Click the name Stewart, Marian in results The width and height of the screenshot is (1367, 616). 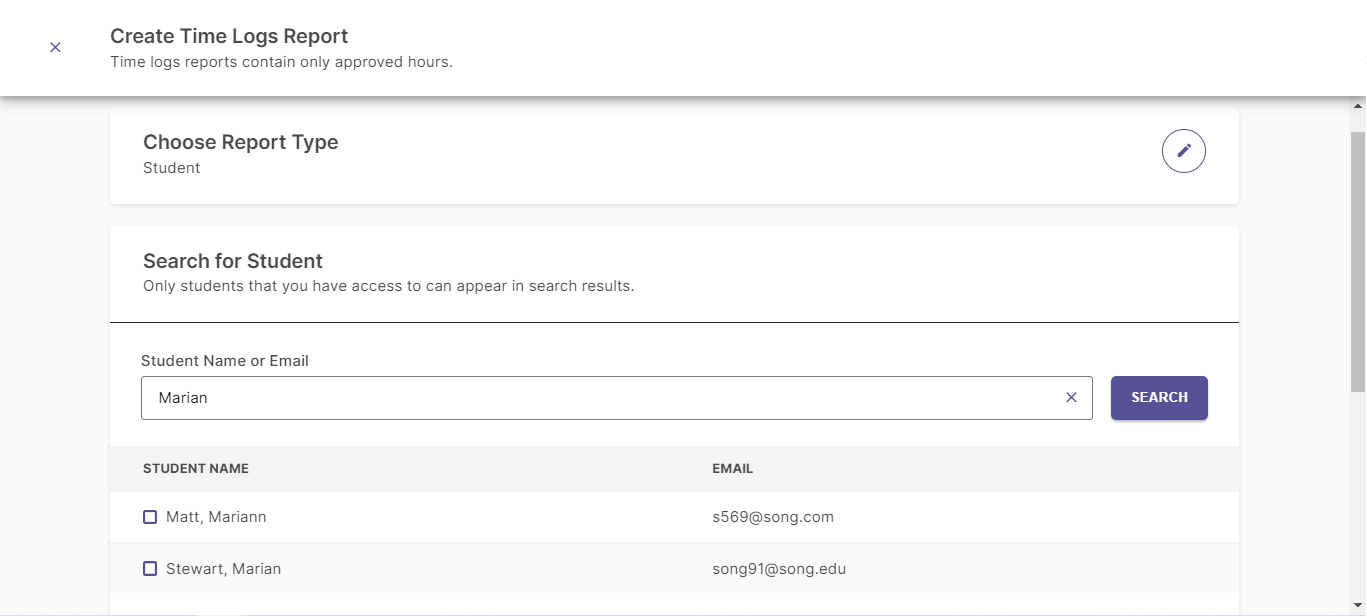223,569
